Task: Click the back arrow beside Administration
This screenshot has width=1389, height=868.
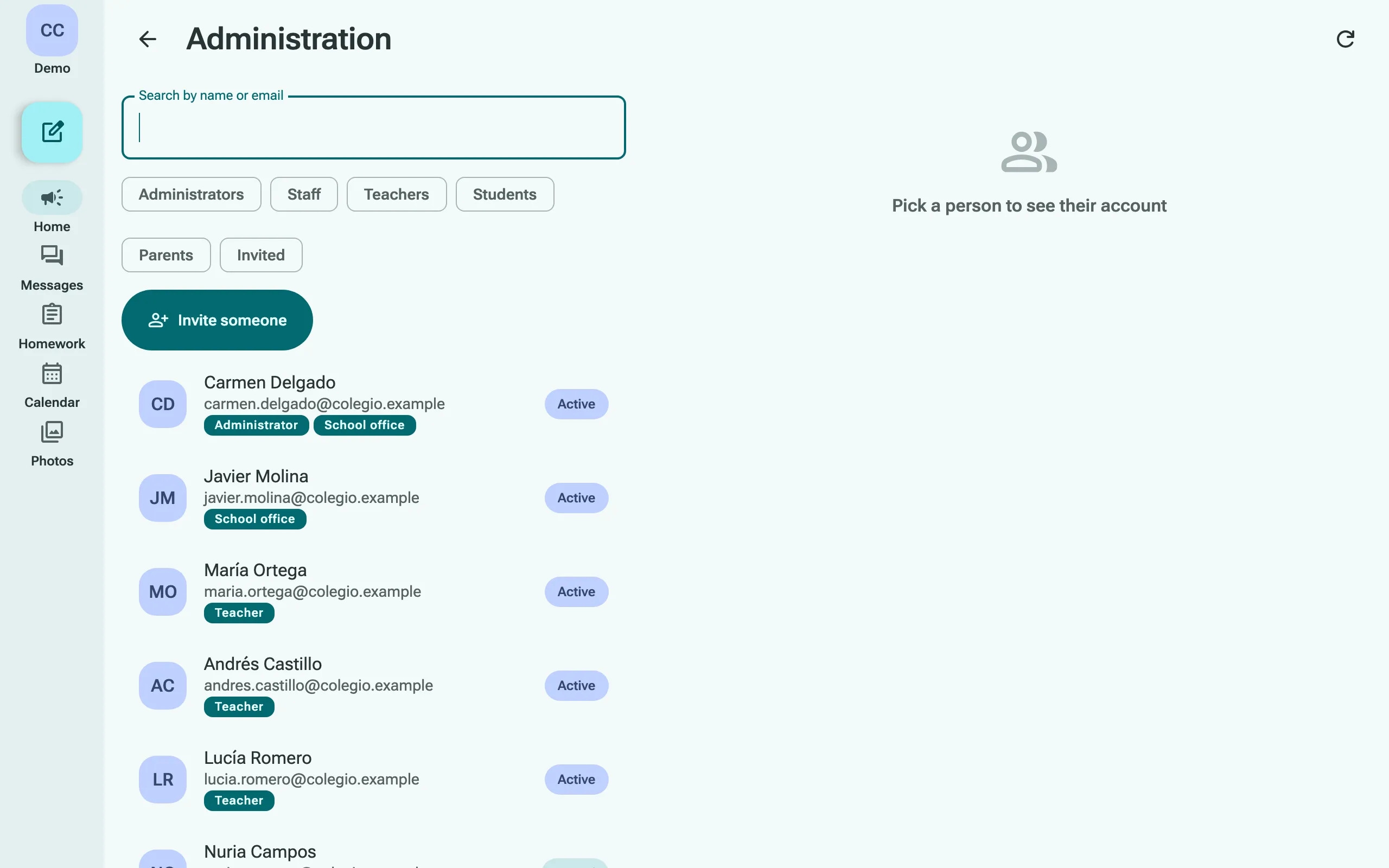Action: pos(148,39)
